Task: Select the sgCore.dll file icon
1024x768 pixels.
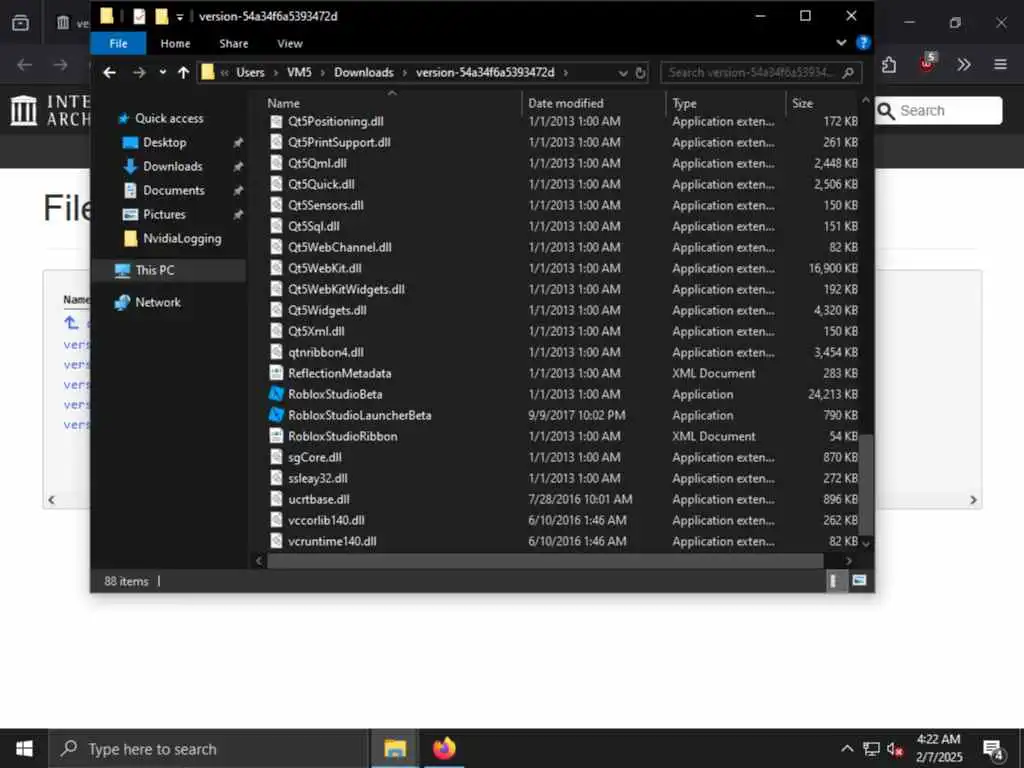Action: click(x=276, y=457)
